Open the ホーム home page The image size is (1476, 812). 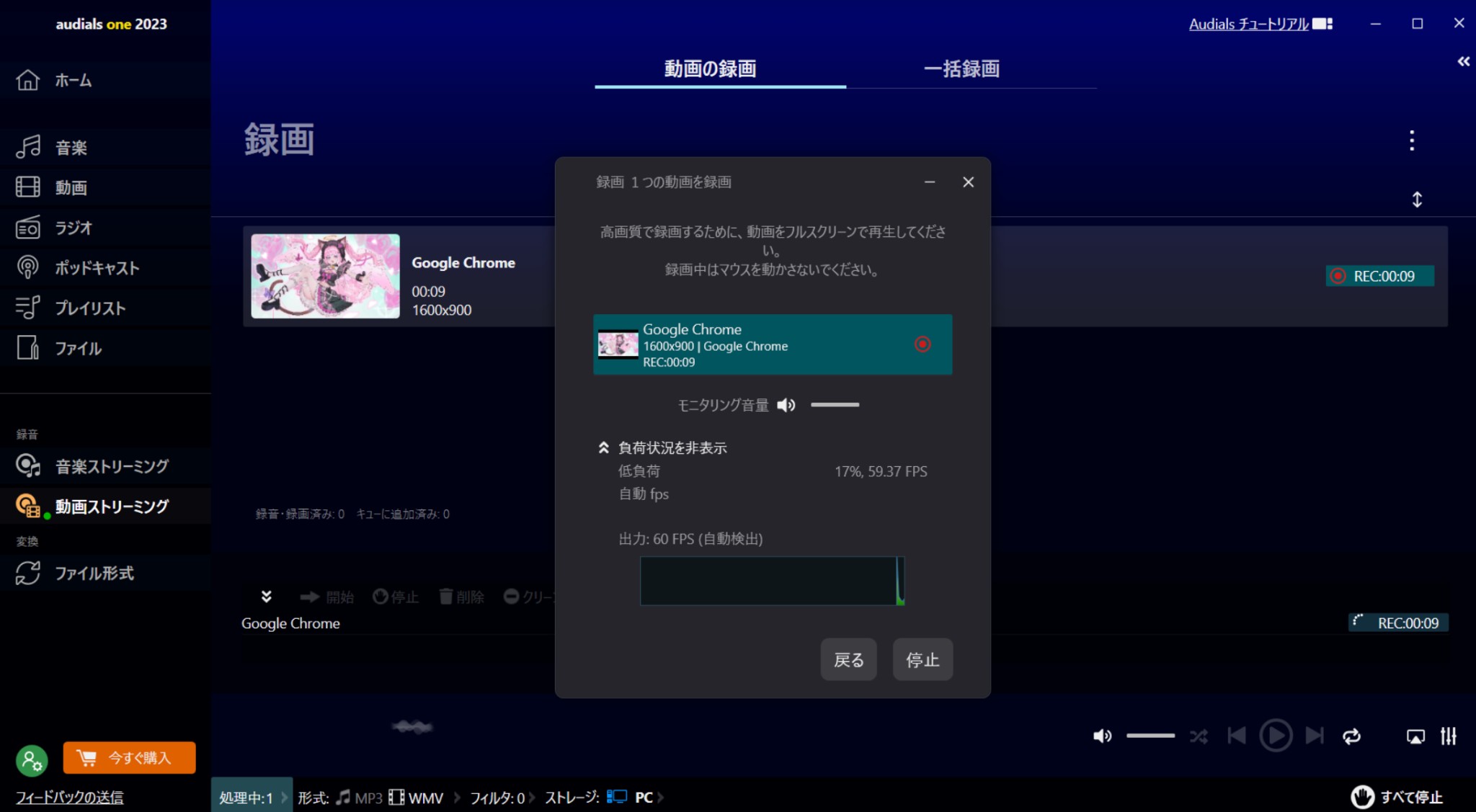[x=105, y=80]
